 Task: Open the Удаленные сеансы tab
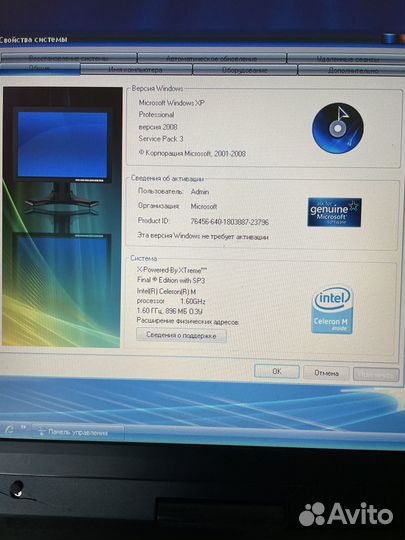pyautogui.click(x=346, y=59)
